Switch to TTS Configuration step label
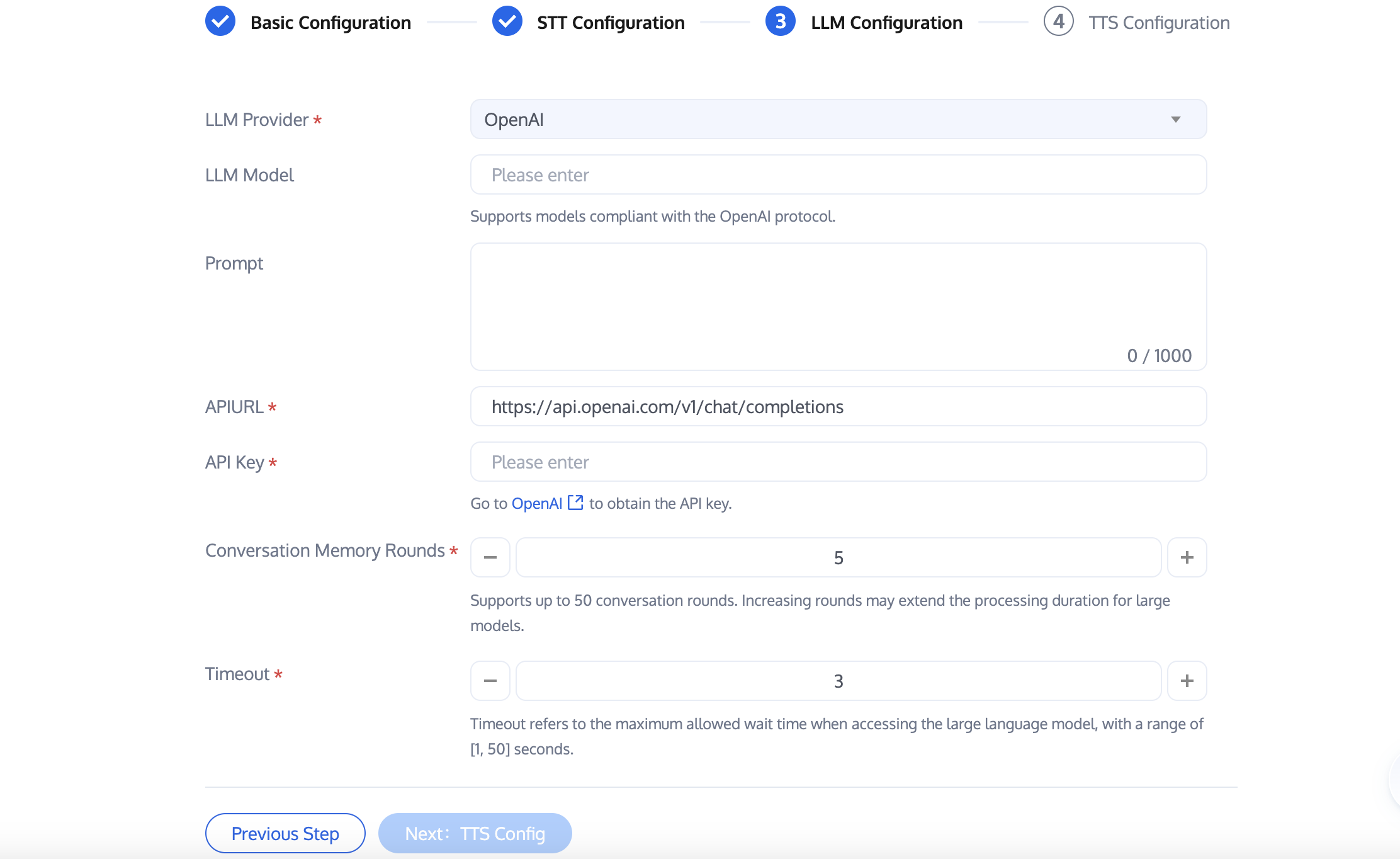Viewport: 1400px width, 859px height. pos(1159,23)
